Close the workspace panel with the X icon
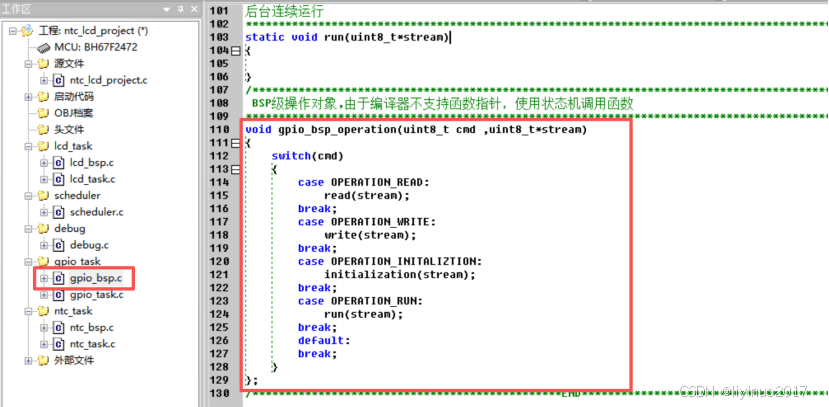829x407 pixels. [x=193, y=9]
